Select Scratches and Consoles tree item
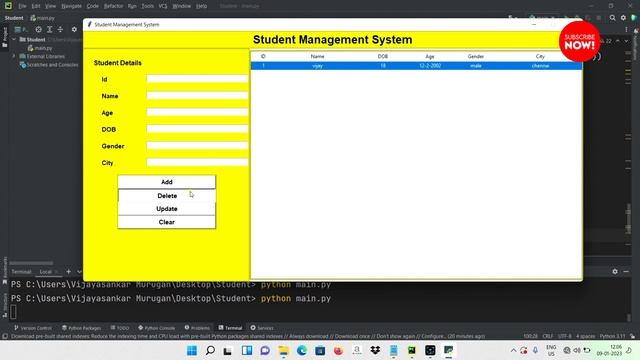This screenshot has width=640, height=360. [49, 65]
